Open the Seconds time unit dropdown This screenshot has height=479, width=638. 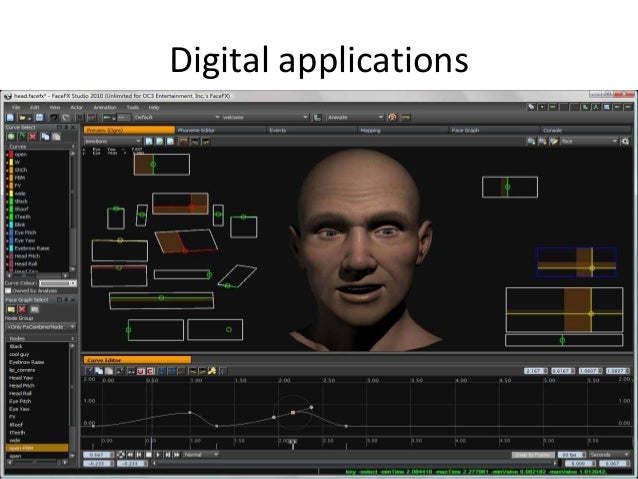coord(609,455)
